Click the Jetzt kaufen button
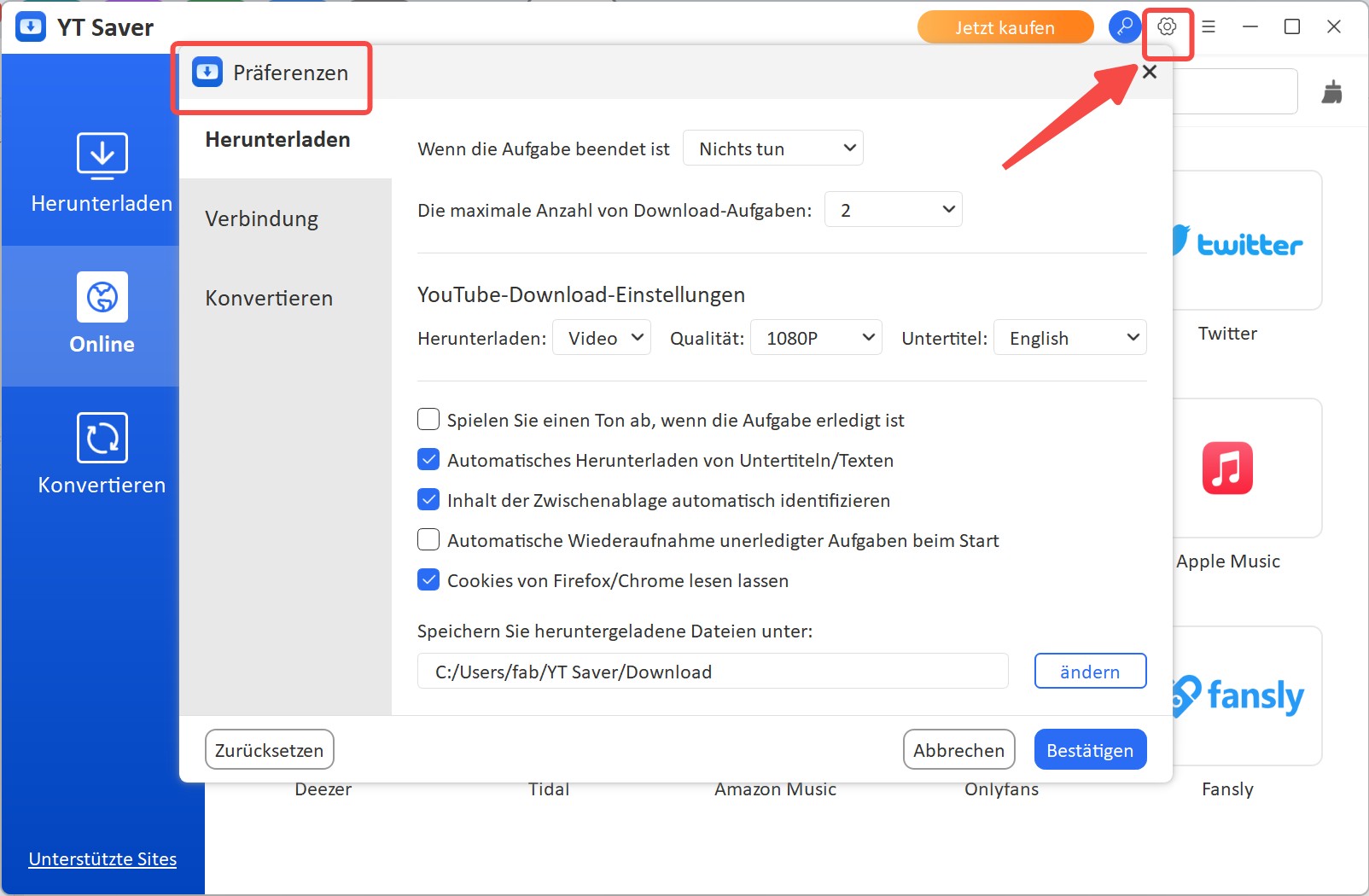The height and width of the screenshot is (896, 1369). point(1005,27)
